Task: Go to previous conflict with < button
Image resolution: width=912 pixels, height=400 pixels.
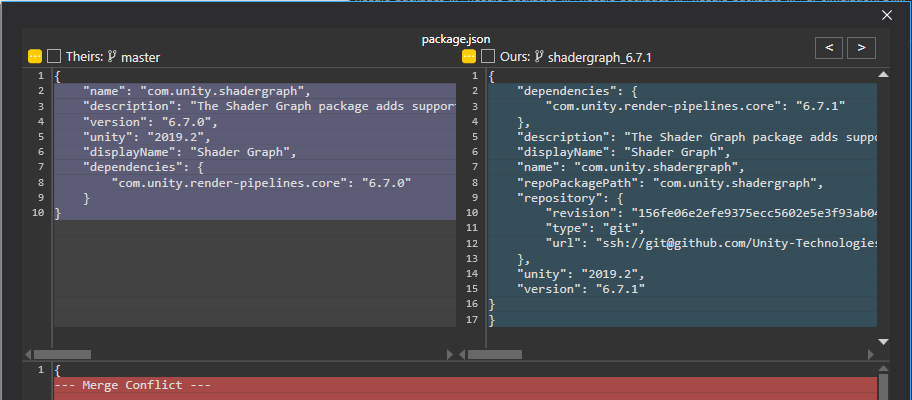Action: pos(829,48)
